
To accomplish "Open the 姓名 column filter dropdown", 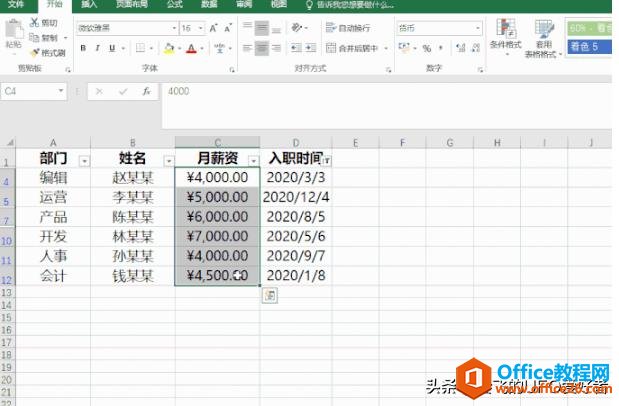I will pos(169,161).
